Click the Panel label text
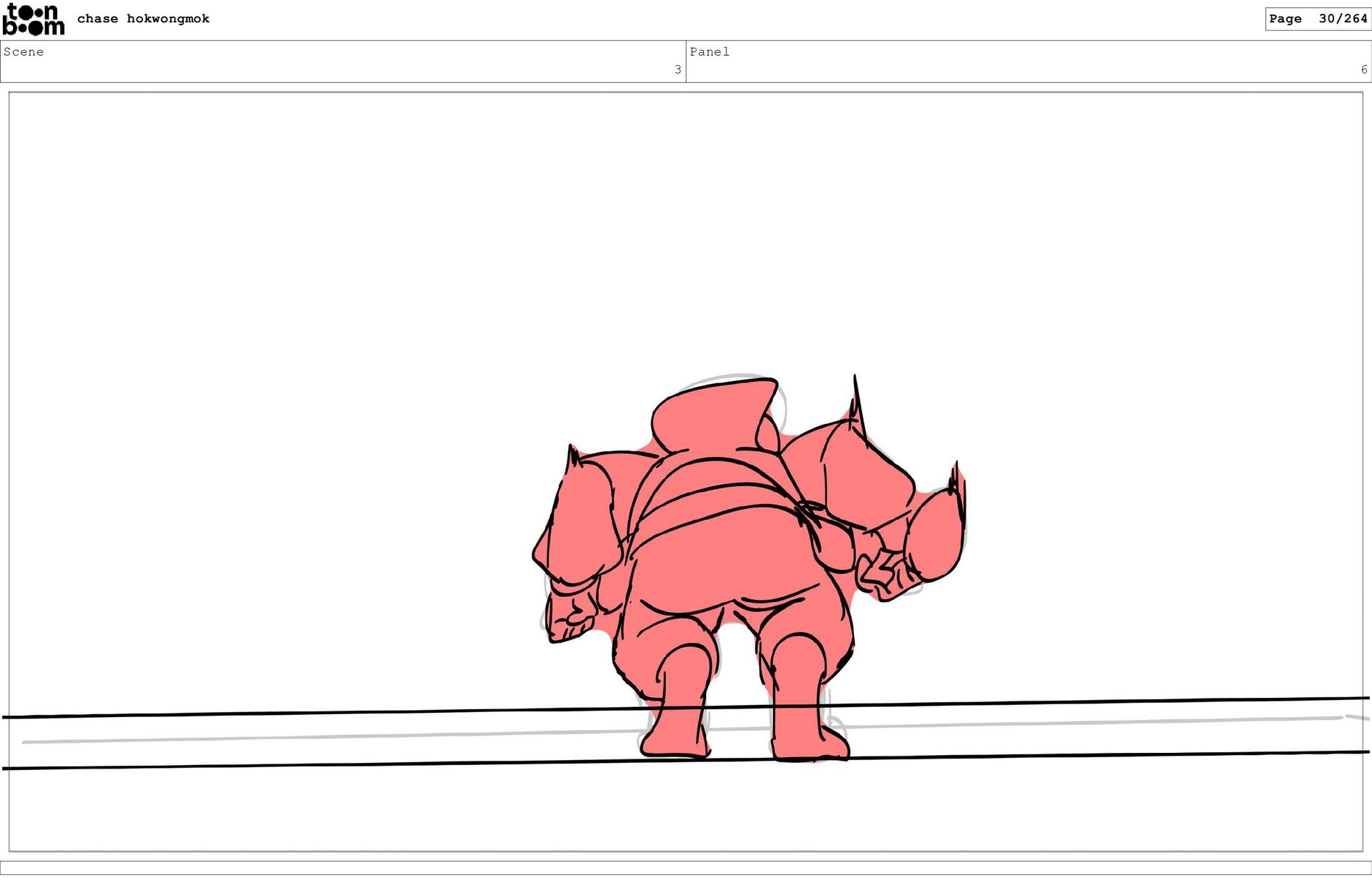1372x888 pixels. coord(709,51)
